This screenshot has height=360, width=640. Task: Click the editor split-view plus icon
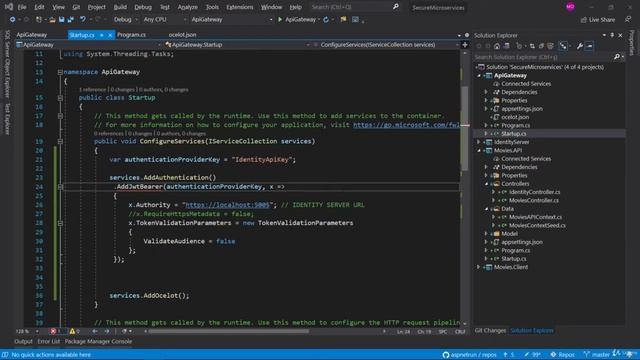point(464,44)
